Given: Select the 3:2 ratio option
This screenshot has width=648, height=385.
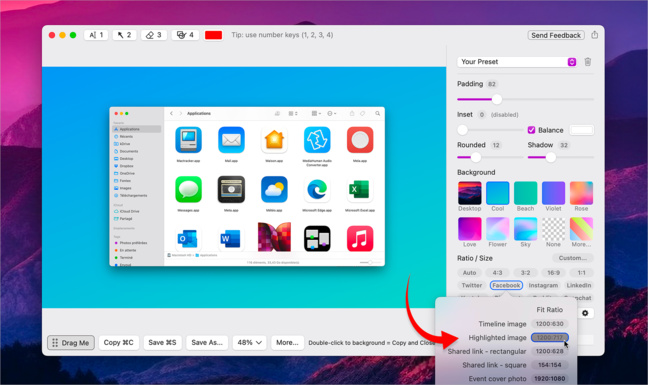Looking at the screenshot, I should [525, 273].
